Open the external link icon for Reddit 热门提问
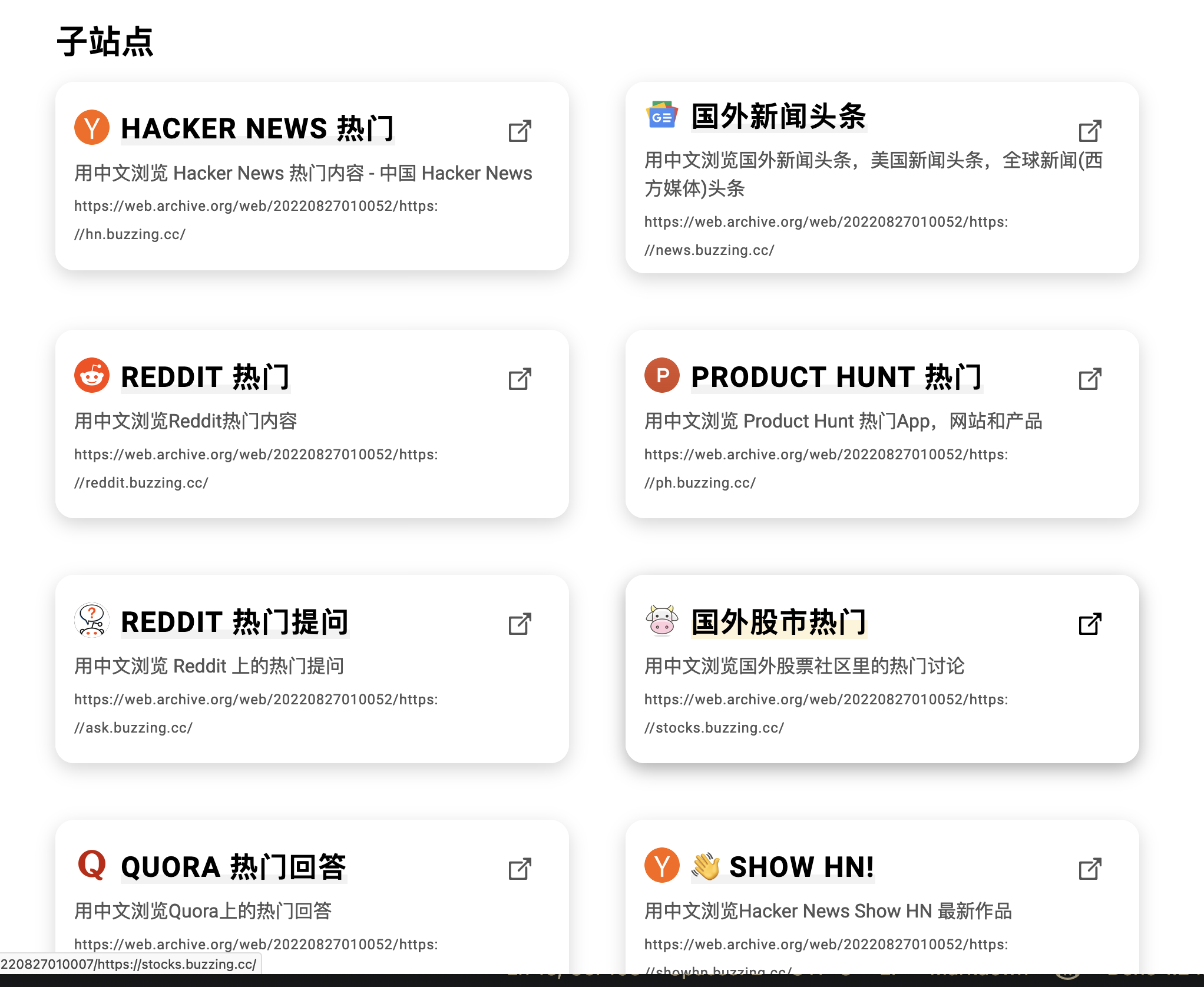Viewport: 1204px width, 987px height. (x=520, y=624)
